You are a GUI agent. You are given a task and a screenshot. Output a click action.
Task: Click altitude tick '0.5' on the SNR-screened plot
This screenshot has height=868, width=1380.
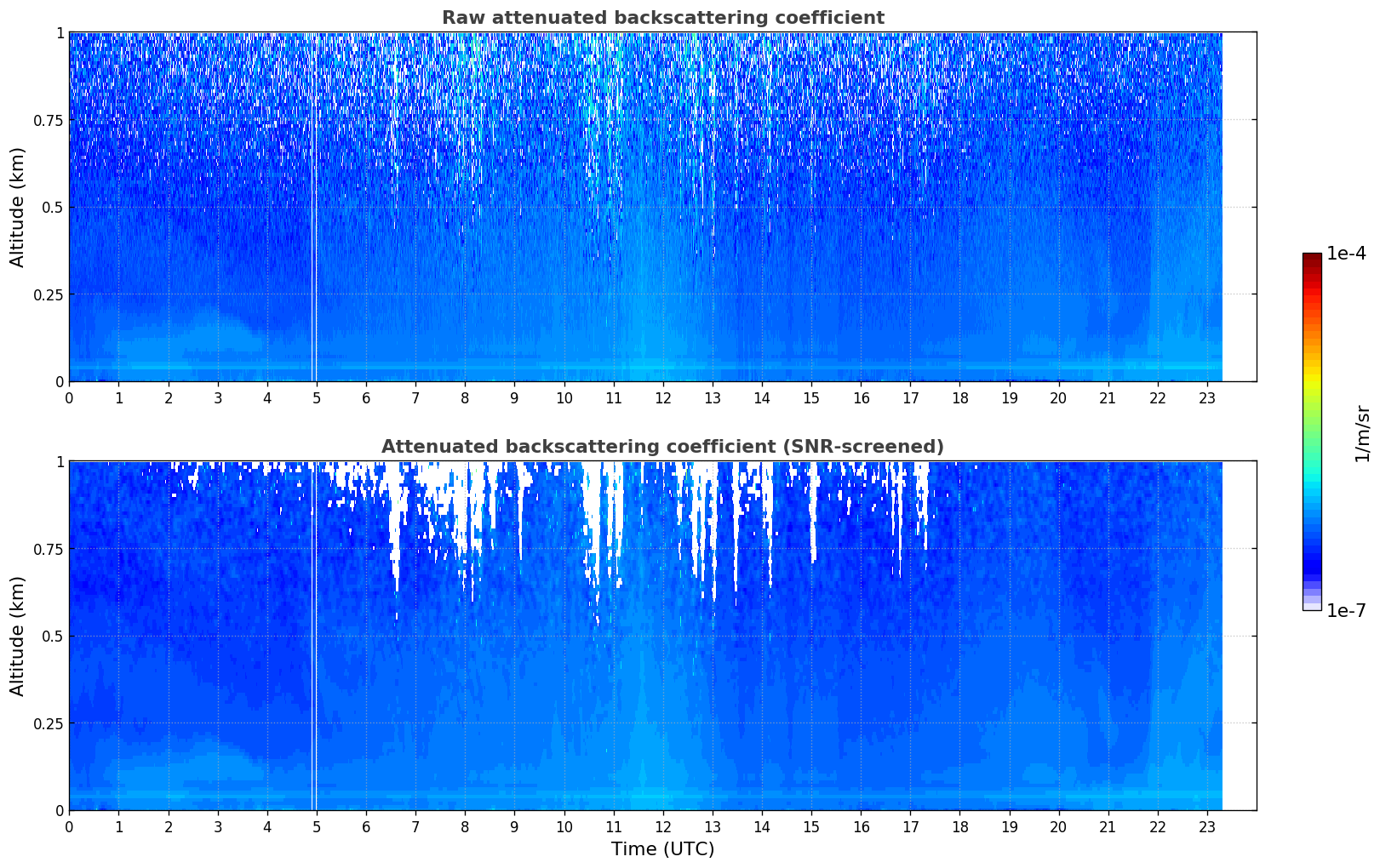(x=52, y=636)
